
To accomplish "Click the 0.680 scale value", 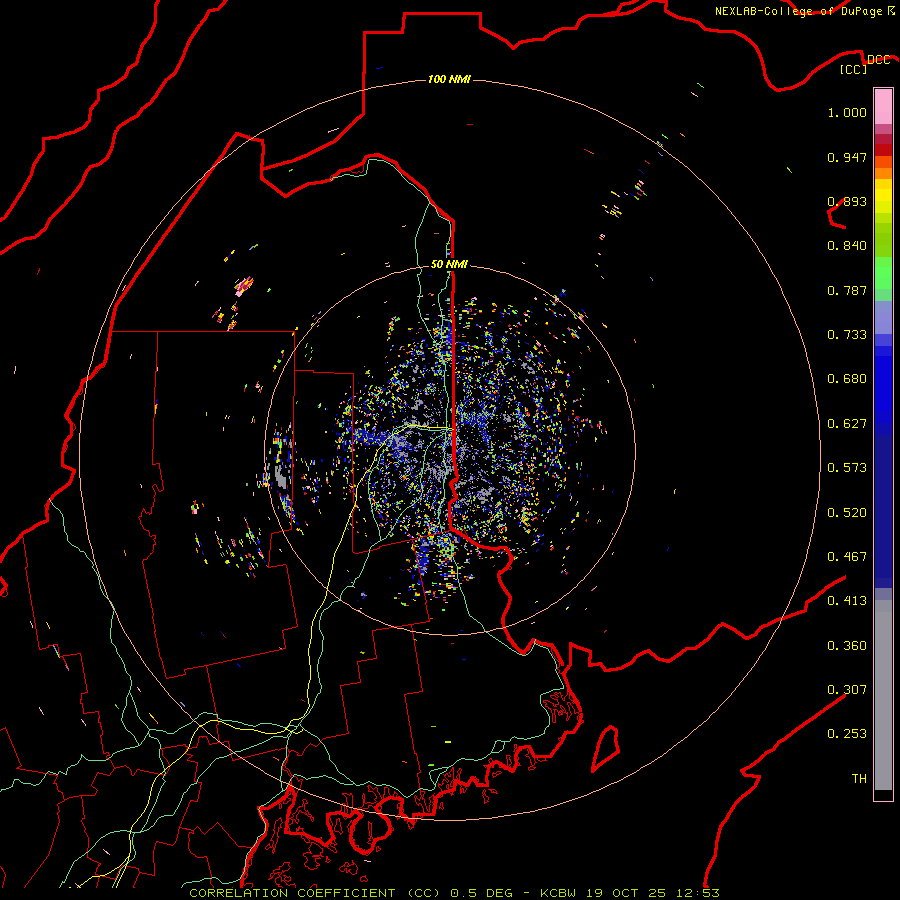I will pos(847,379).
